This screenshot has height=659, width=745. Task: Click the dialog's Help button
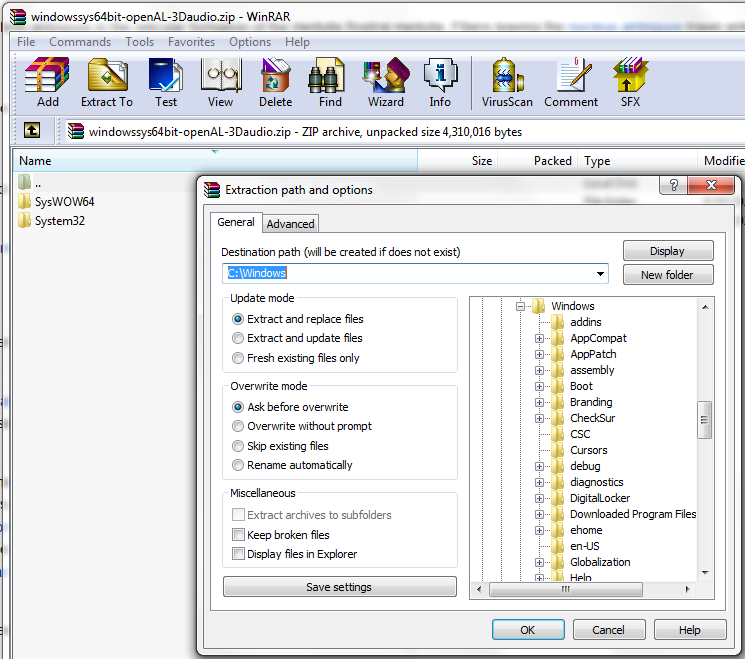pos(690,630)
